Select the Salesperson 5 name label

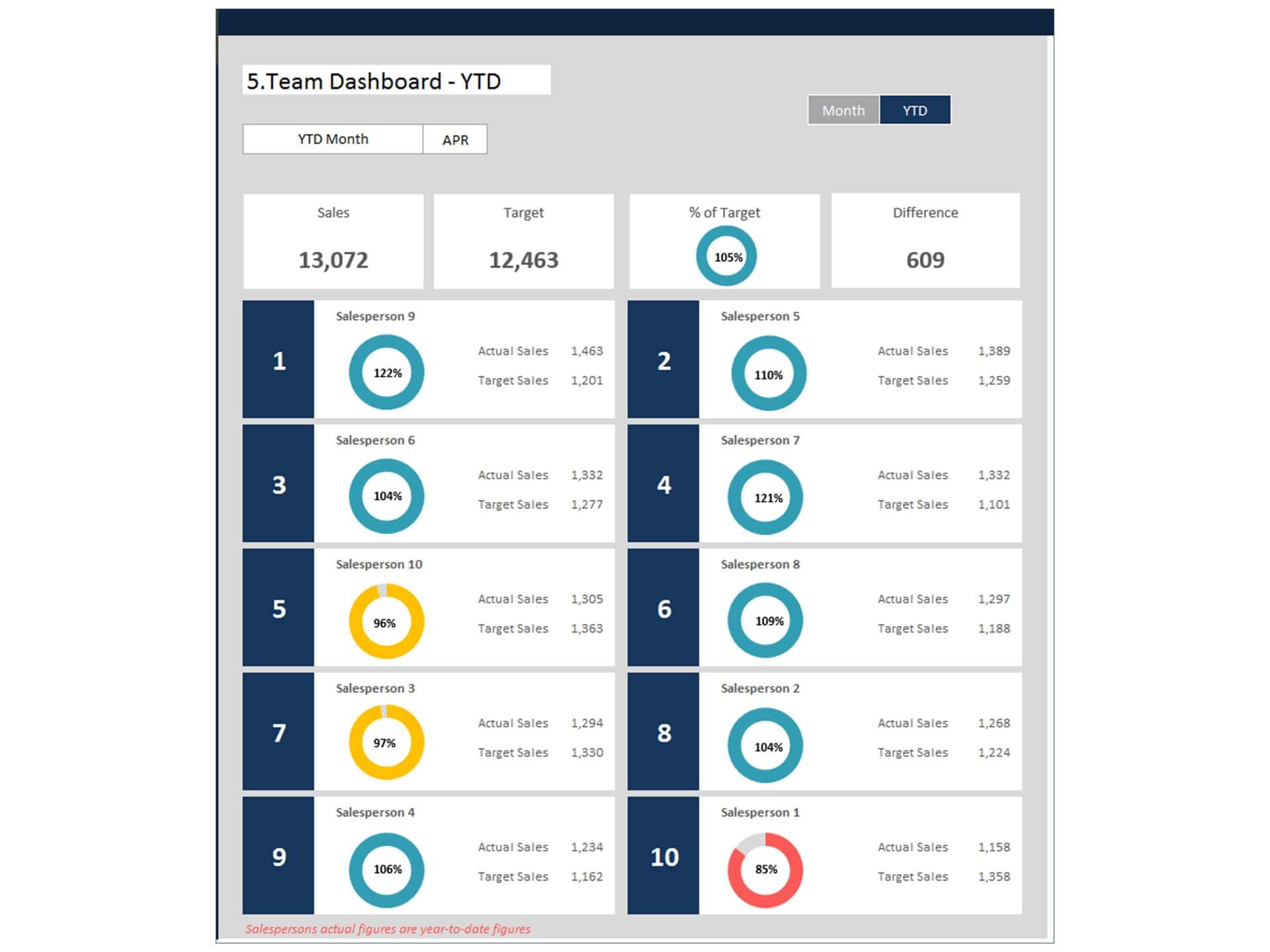[x=760, y=317]
